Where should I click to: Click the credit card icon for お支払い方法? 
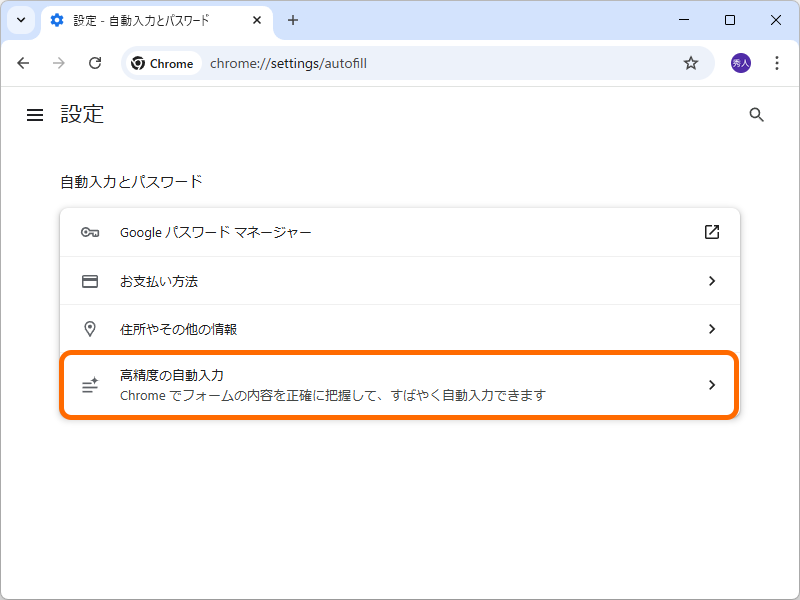(90, 281)
